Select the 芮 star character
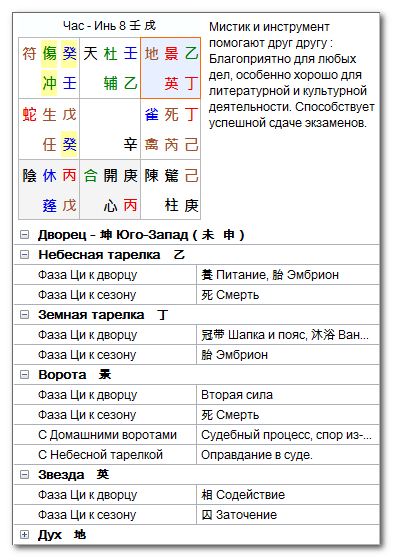Image resolution: width=393 pixels, height=558 pixels. 171,144
